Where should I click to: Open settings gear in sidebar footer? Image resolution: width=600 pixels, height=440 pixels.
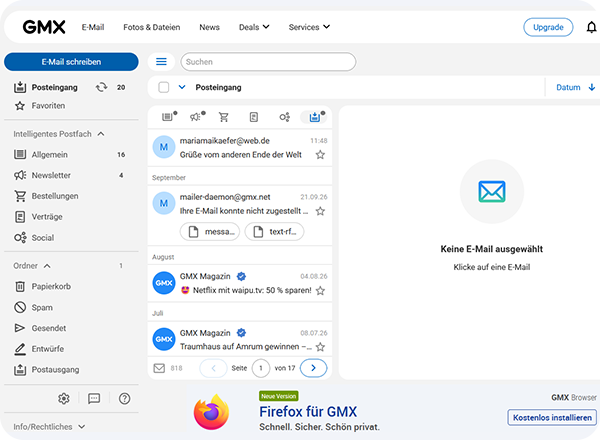[x=64, y=398]
